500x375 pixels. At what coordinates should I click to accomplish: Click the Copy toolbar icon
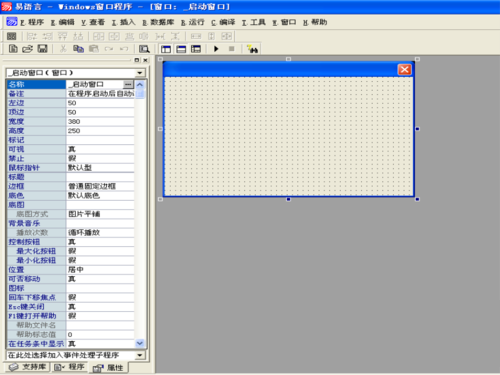78,49
